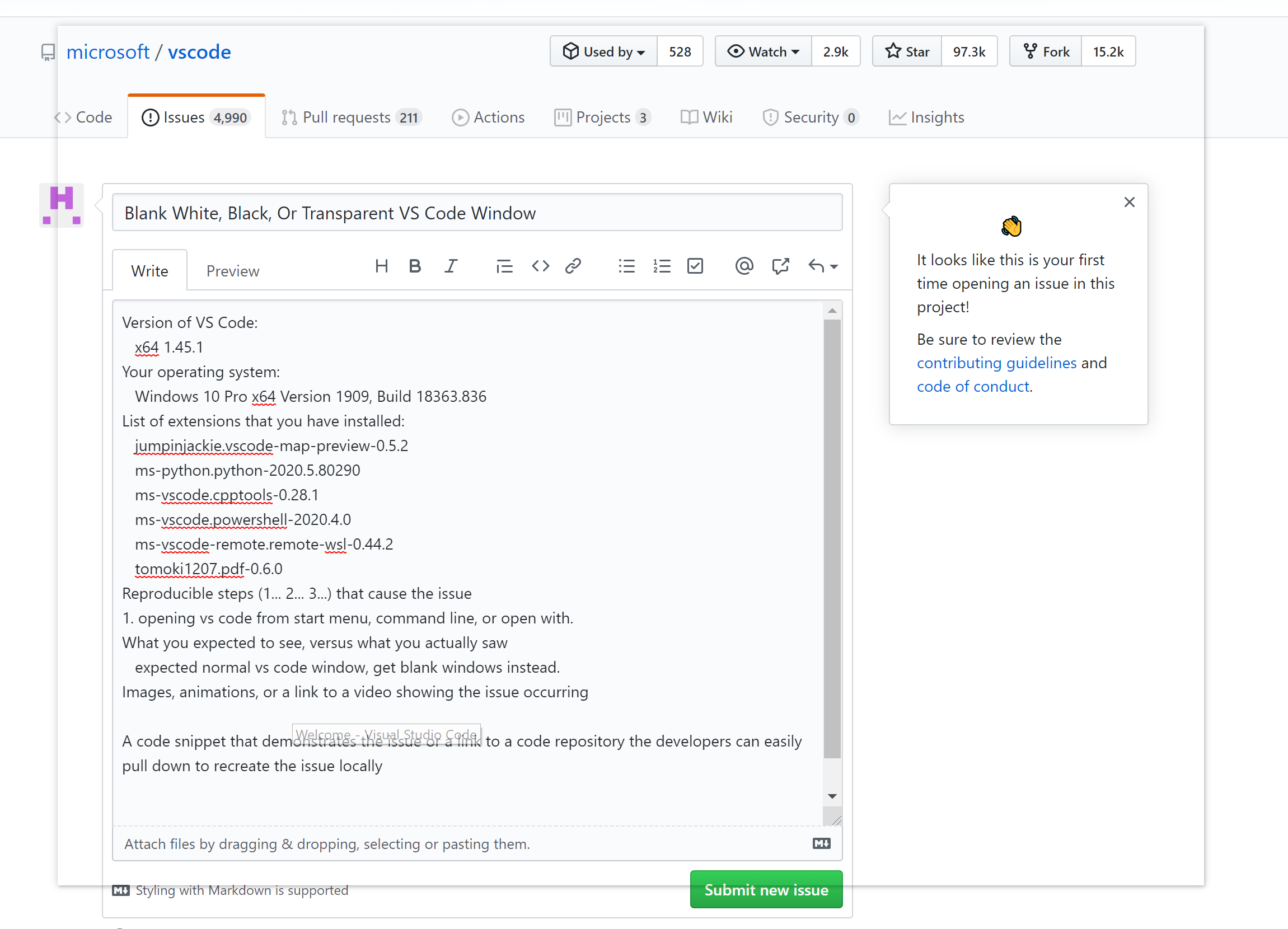The height and width of the screenshot is (929, 1288).
Task: Insert a heading using the toolbar
Action: (x=381, y=266)
